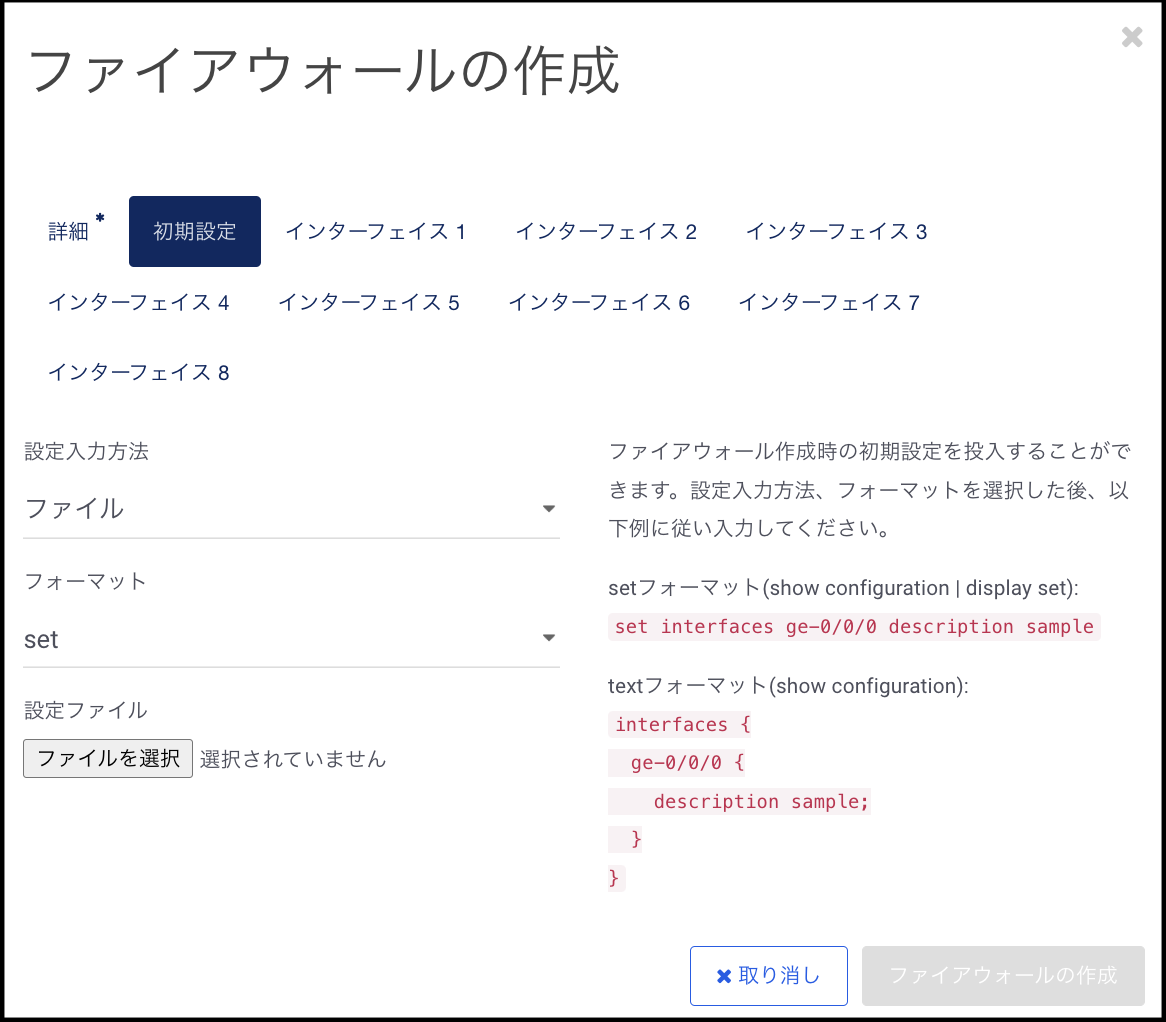Click the 設定ファイル field label
Screen dimensions: 1166x1022
coord(86,710)
